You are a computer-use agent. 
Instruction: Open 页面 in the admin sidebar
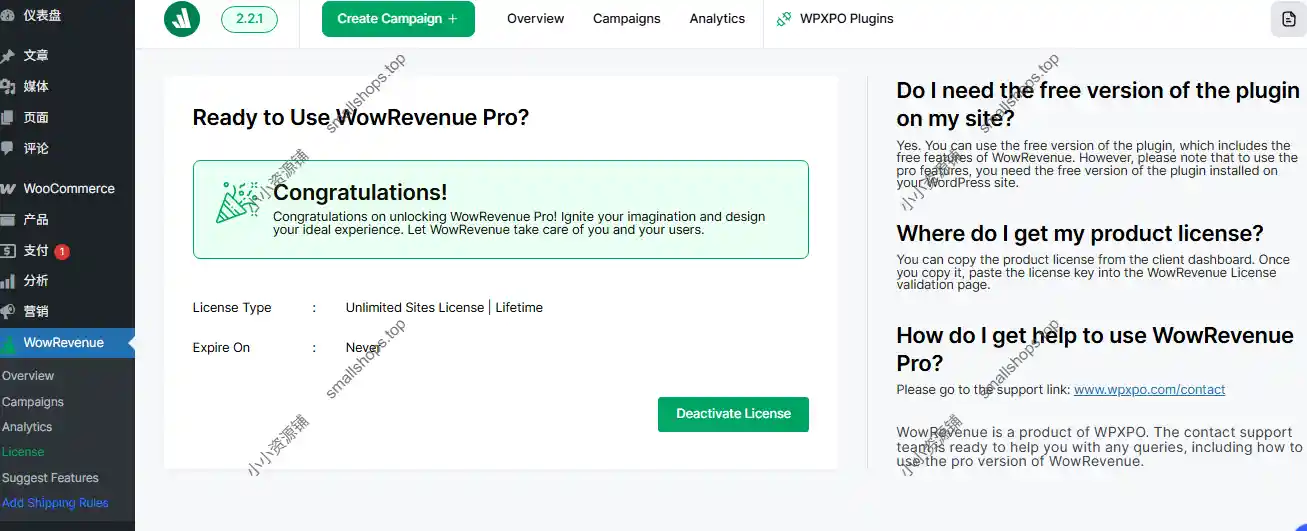tap(36, 118)
